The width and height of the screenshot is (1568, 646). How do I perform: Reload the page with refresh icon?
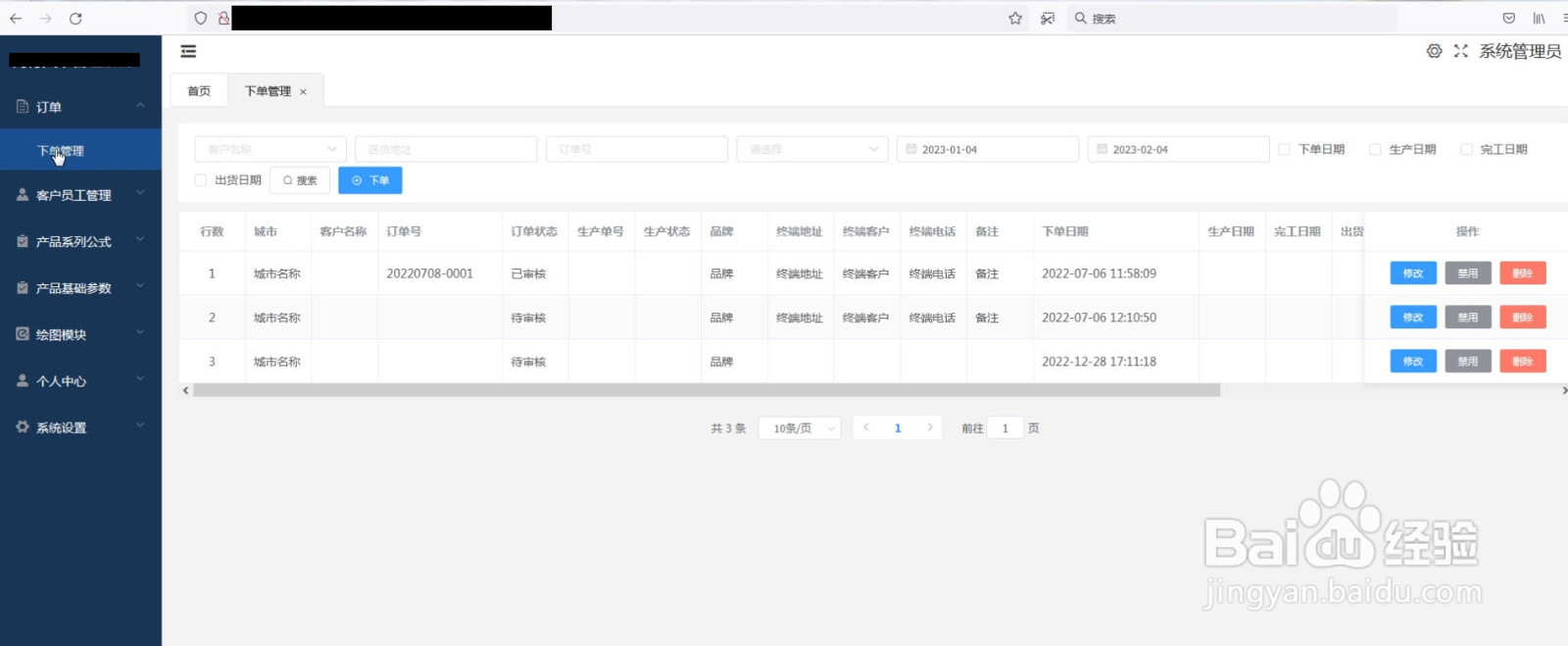coord(75,19)
